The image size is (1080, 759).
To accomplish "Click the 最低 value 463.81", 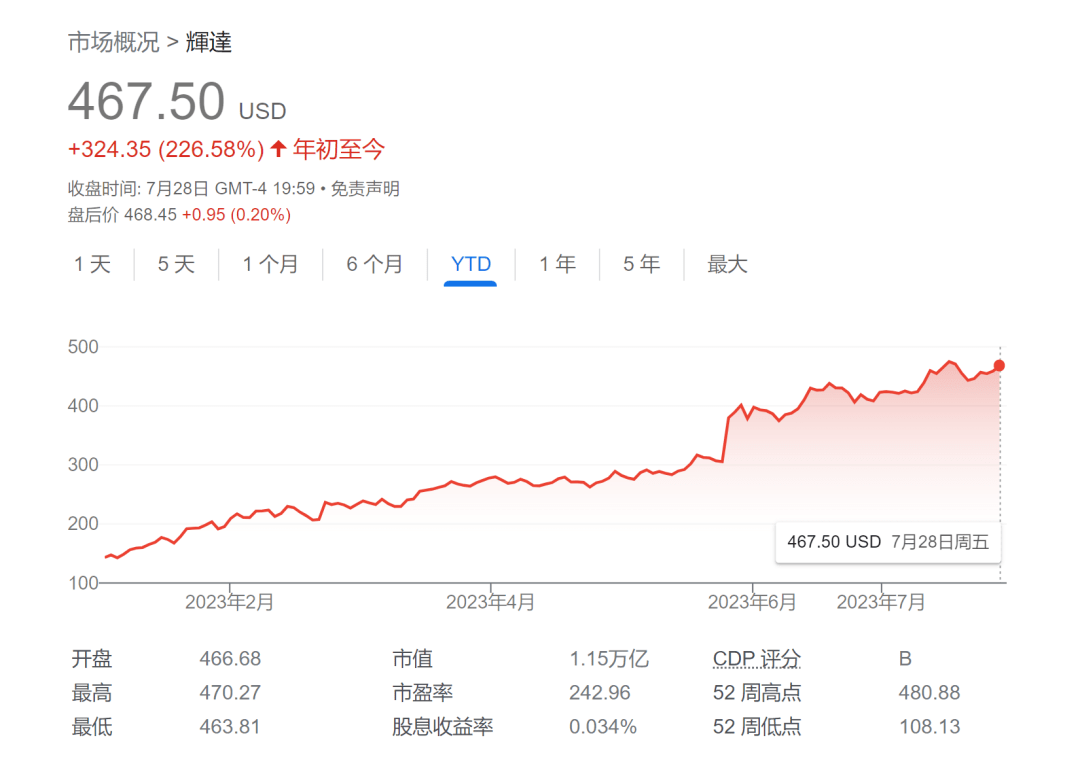I will (230, 727).
